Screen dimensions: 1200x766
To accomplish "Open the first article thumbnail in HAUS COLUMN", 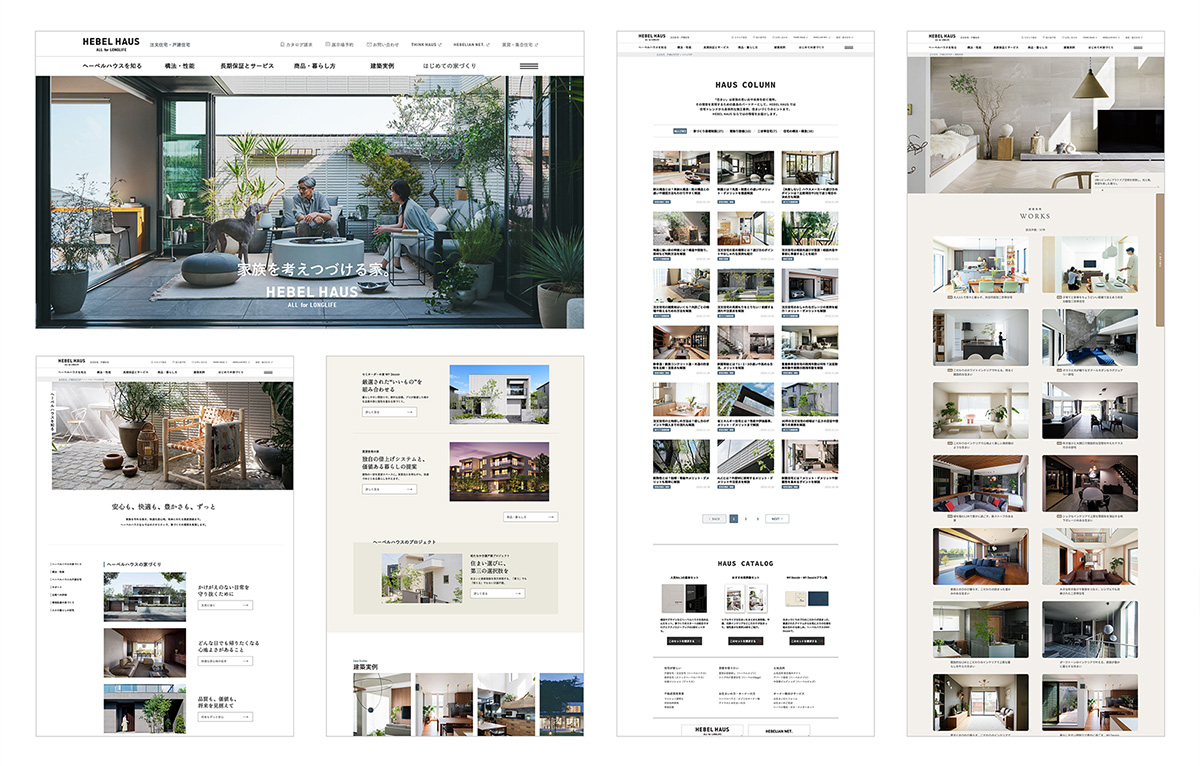I will (681, 167).
